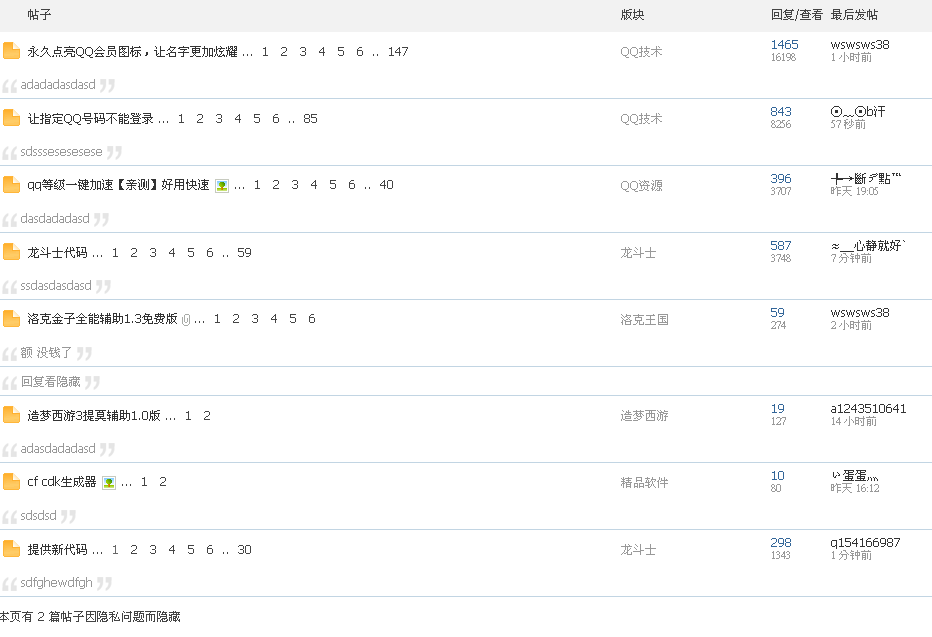932x637 pixels.
Task: Go to page 4 of 龙斗士代码 thread
Action: click(172, 253)
